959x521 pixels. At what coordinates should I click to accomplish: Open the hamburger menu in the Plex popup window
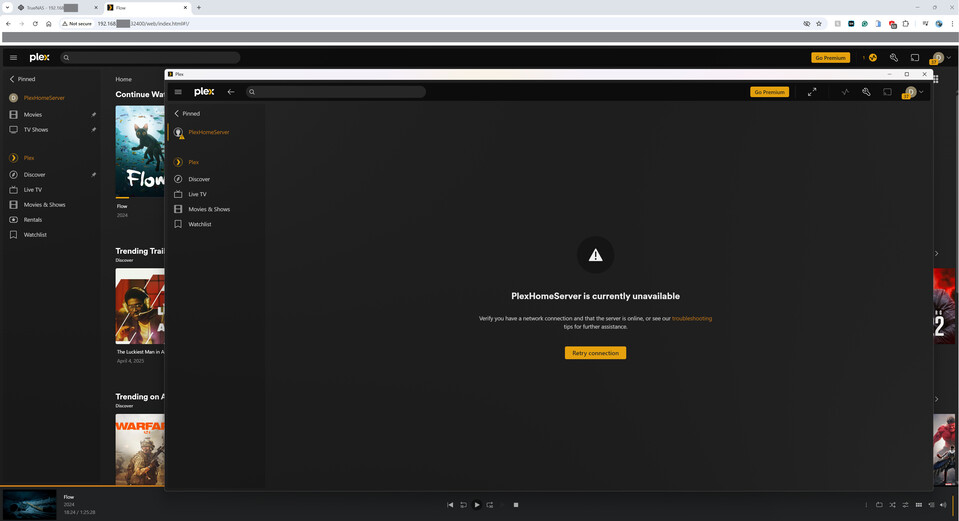point(178,92)
